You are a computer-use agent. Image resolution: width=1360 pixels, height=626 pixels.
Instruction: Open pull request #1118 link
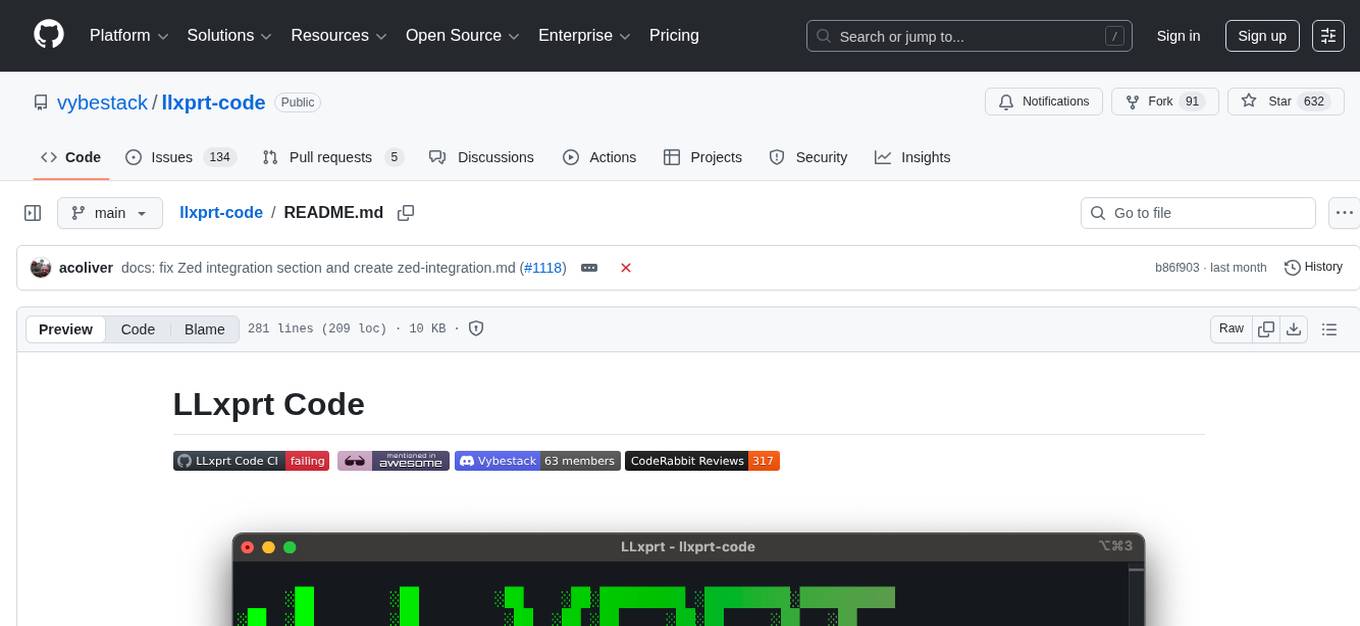543,267
